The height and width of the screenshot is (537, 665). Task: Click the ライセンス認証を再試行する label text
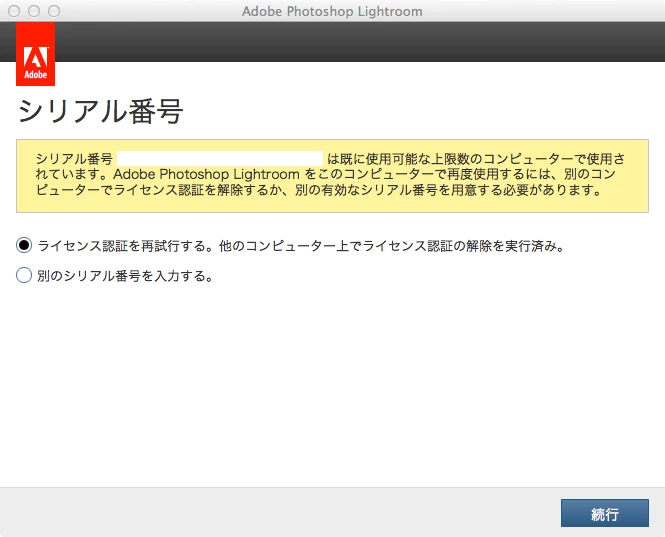tap(302, 246)
